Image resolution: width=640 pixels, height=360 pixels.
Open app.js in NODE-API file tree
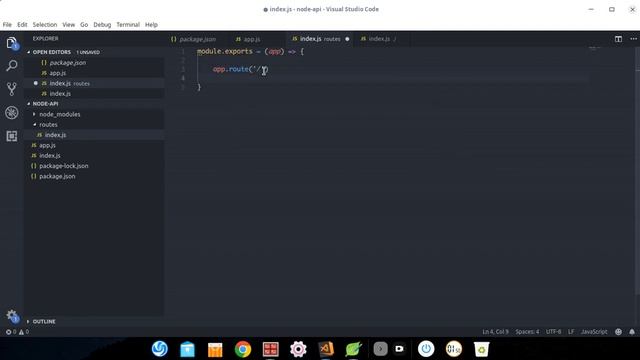click(x=47, y=145)
